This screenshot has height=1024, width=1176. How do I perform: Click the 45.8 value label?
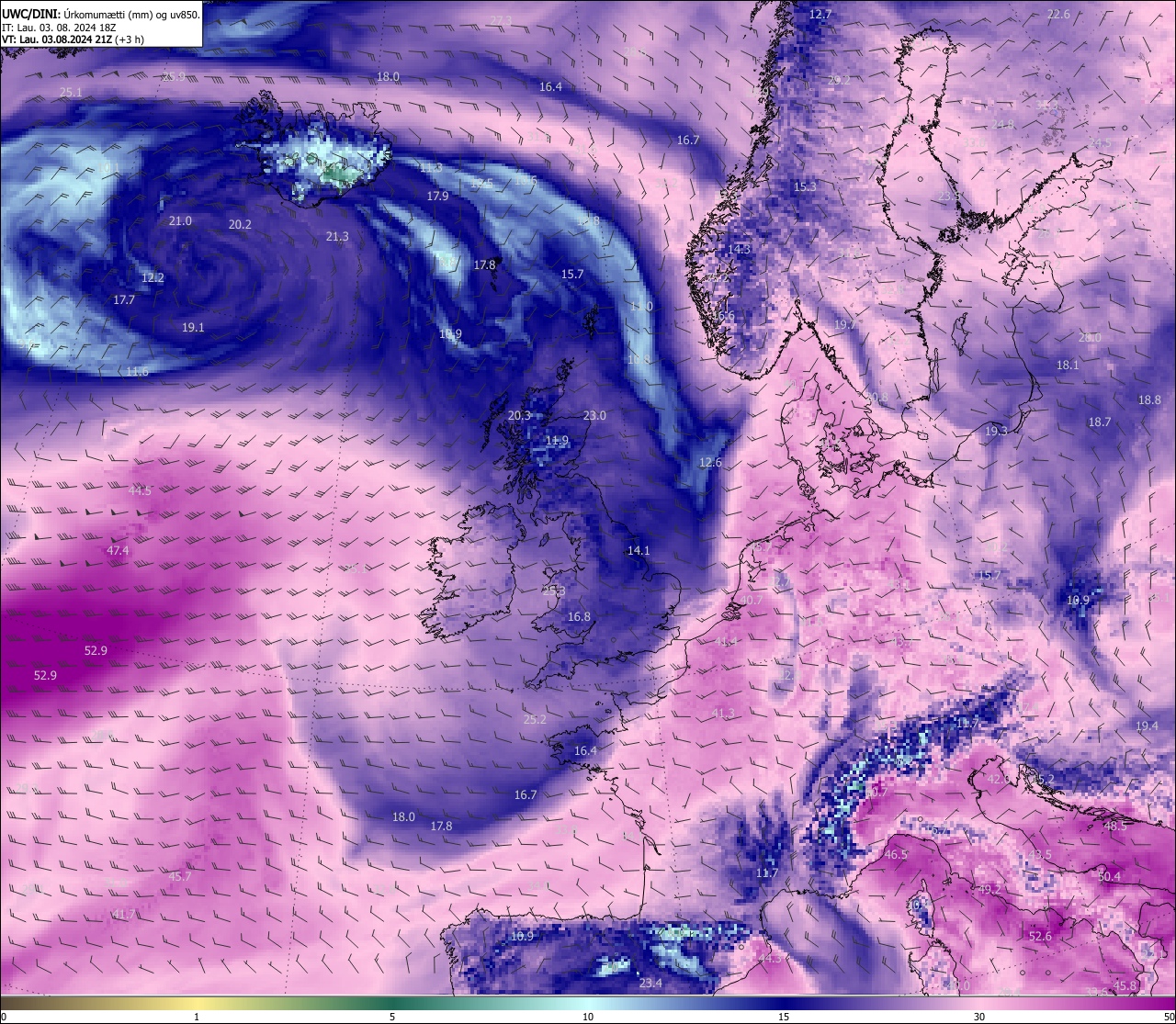[1125, 986]
